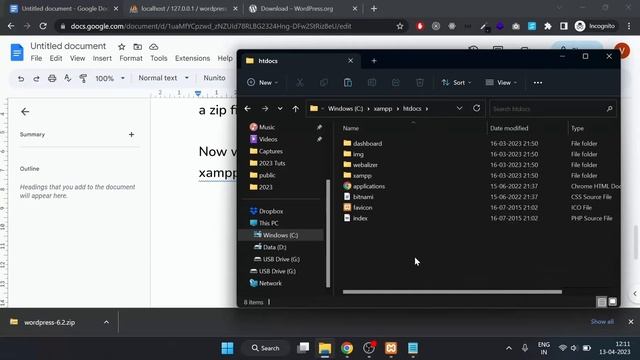The height and width of the screenshot is (360, 640).
Task: Switch to large thumbnails view in status bar
Action: point(612,302)
